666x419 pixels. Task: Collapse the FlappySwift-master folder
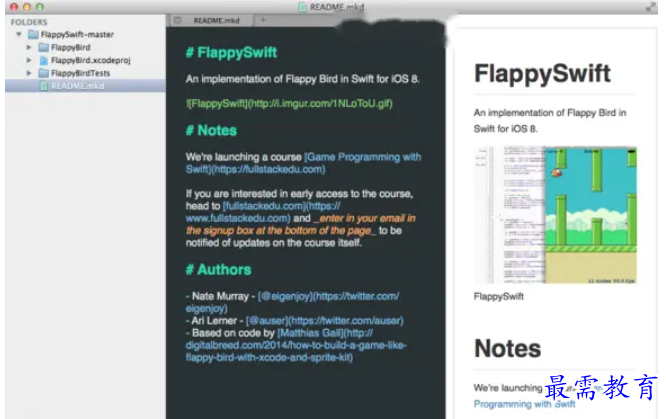click(19, 34)
